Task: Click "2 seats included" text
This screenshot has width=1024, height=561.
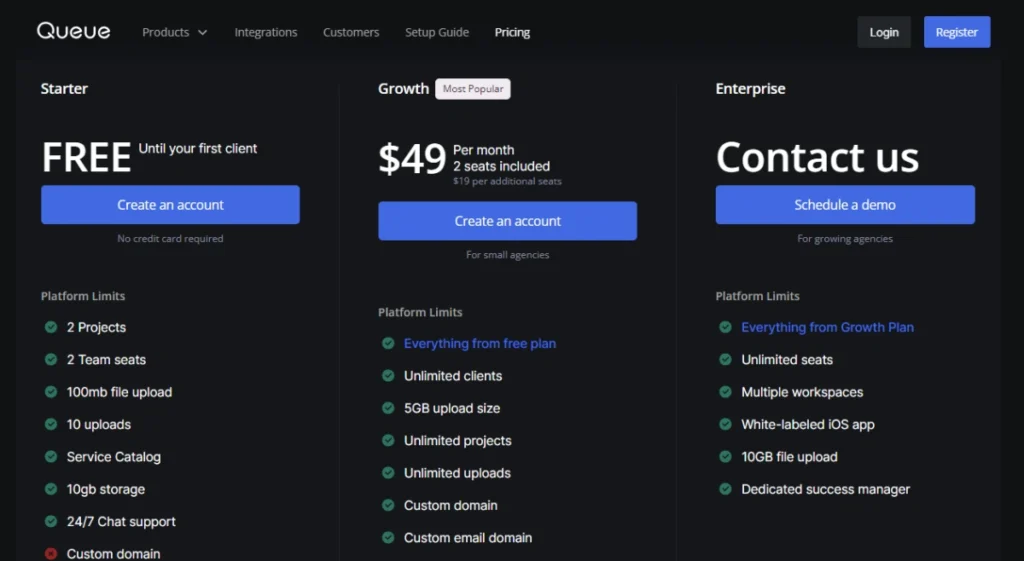Action: [502, 167]
